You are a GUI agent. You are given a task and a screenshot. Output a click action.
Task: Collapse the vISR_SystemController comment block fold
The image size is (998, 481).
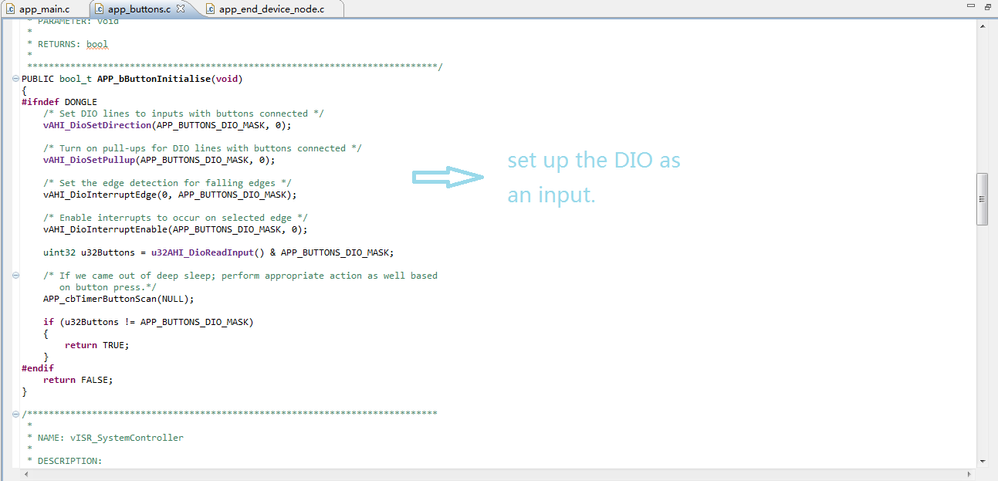15,414
